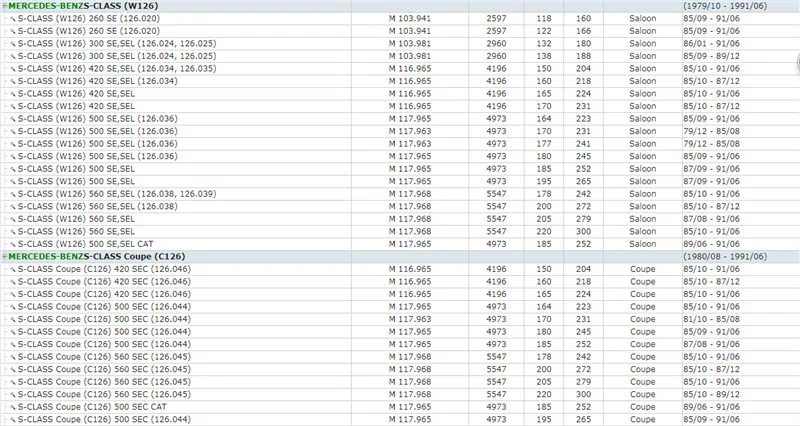Click the 272 hp cell in the 560 SE,SEL (126.038) row
800x426 pixels.
click(x=583, y=206)
